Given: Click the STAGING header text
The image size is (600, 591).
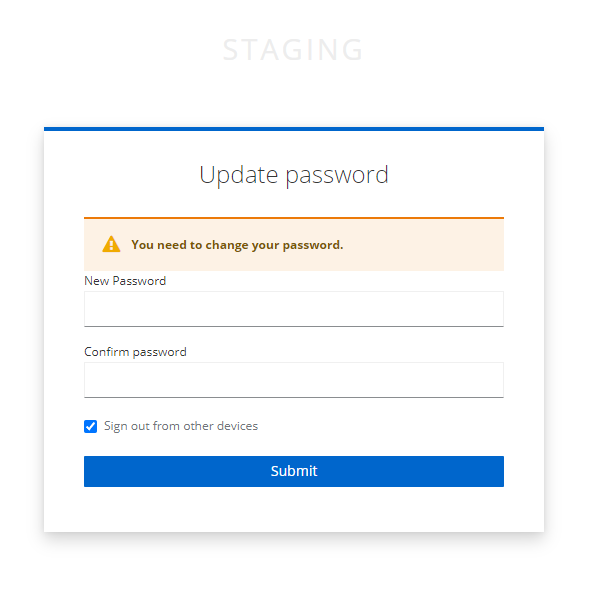Looking at the screenshot, I should 293,50.
